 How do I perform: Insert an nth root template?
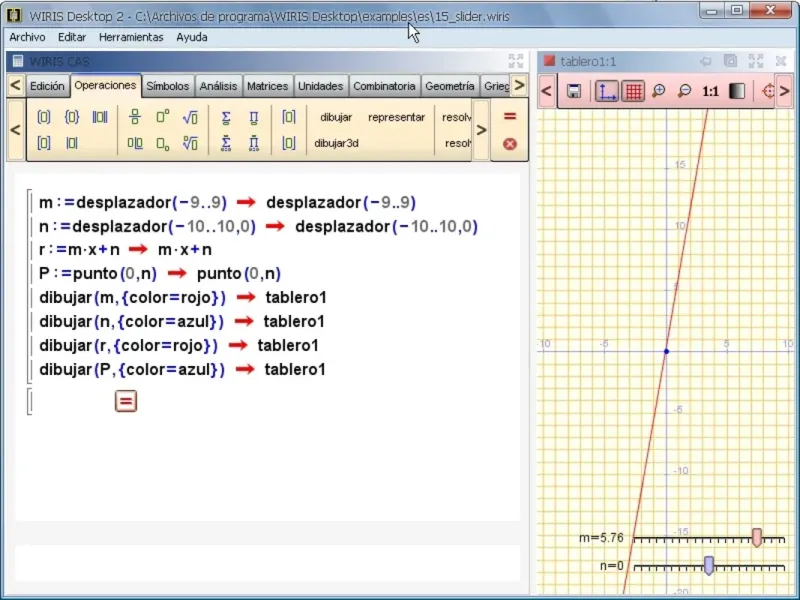click(190, 143)
